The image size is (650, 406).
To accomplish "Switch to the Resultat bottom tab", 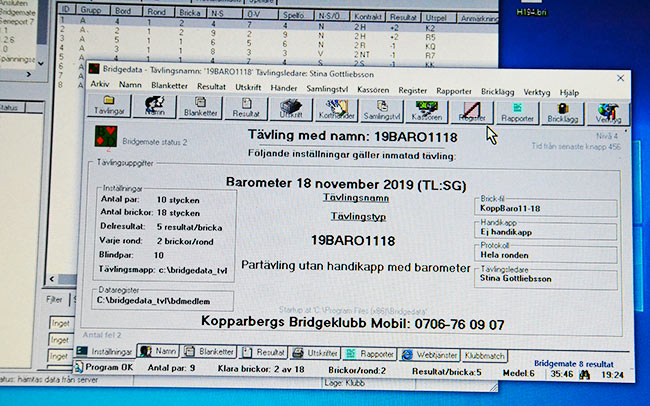I will (264, 353).
